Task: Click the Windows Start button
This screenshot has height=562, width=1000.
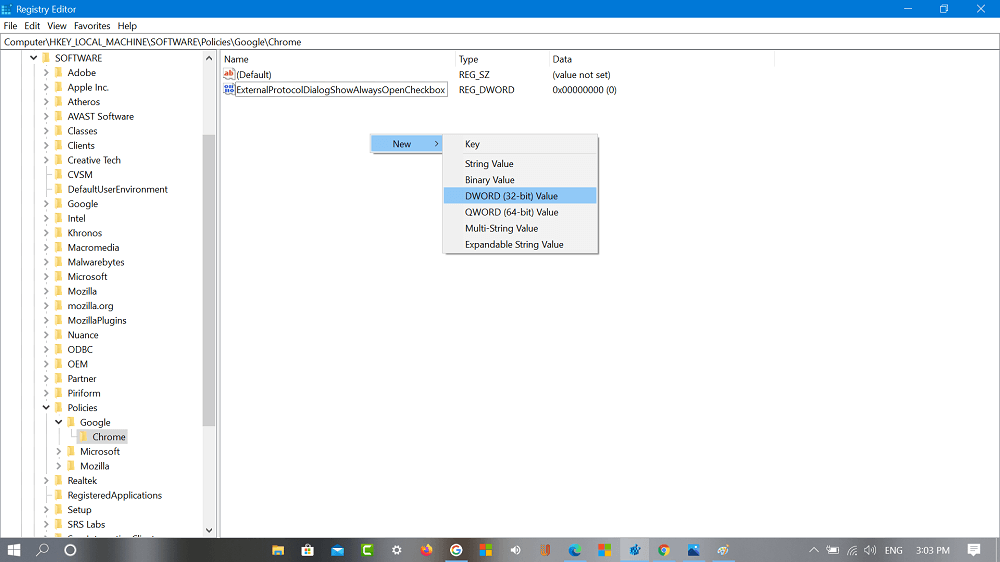Action: [x=13, y=550]
